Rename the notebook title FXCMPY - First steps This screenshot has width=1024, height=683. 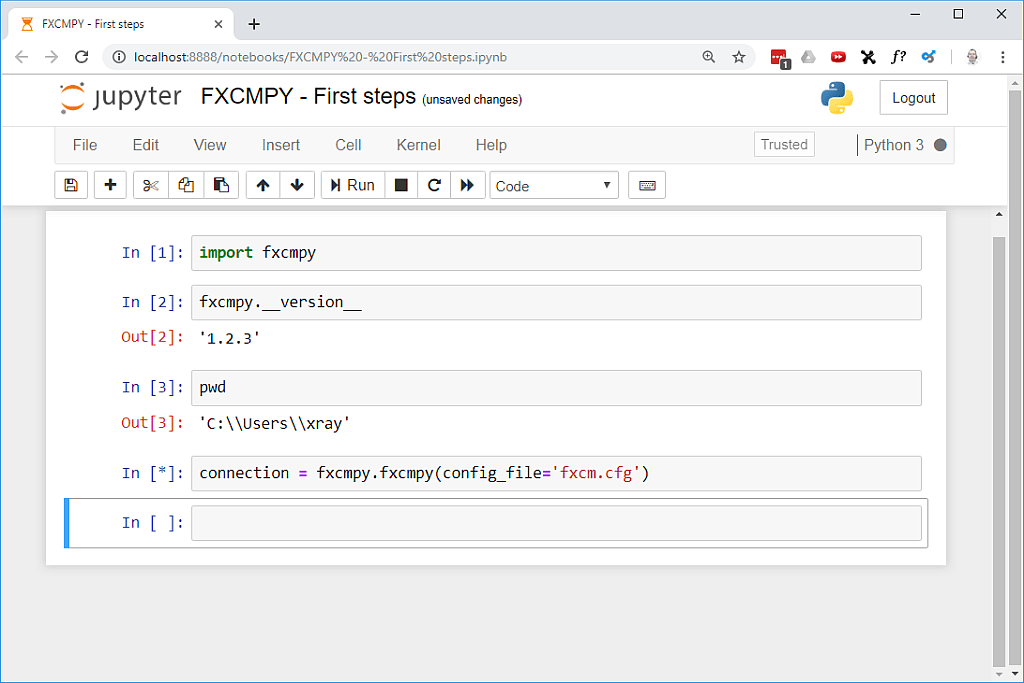point(308,96)
